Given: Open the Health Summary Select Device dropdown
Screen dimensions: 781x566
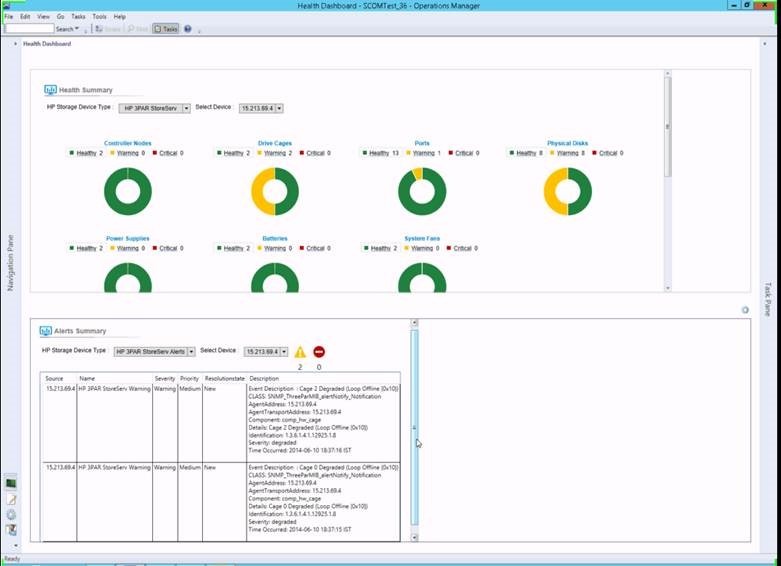Looking at the screenshot, I should click(279, 108).
